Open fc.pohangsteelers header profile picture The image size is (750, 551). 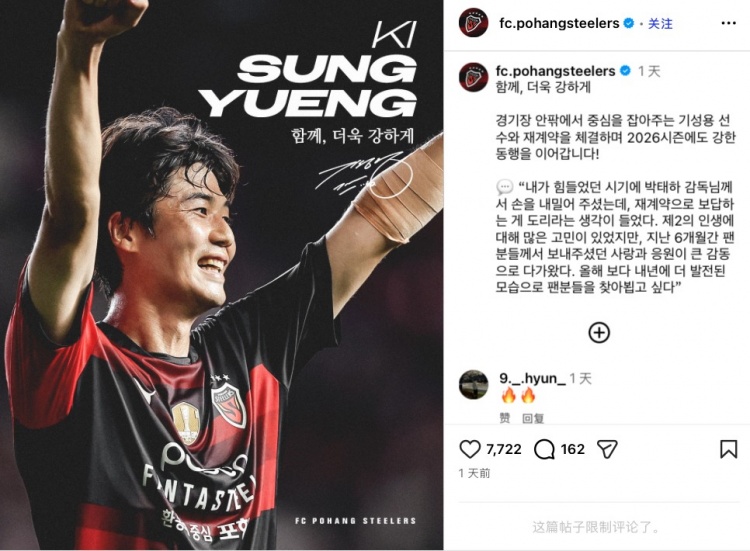coord(473,22)
